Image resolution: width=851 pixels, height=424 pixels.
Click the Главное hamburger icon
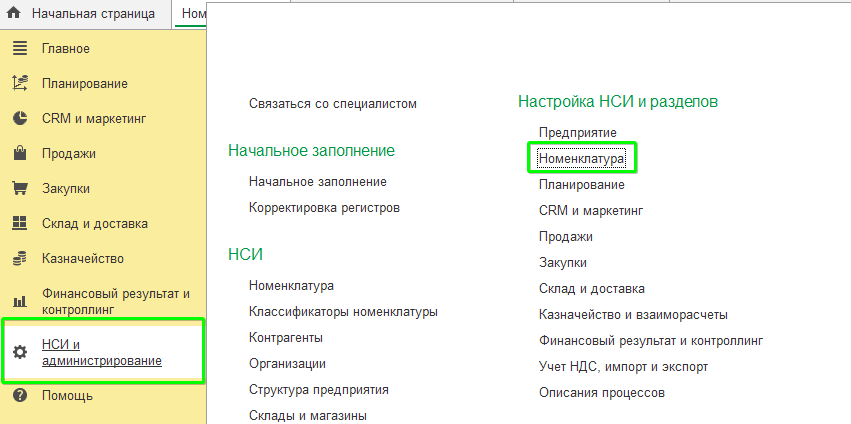coord(20,49)
